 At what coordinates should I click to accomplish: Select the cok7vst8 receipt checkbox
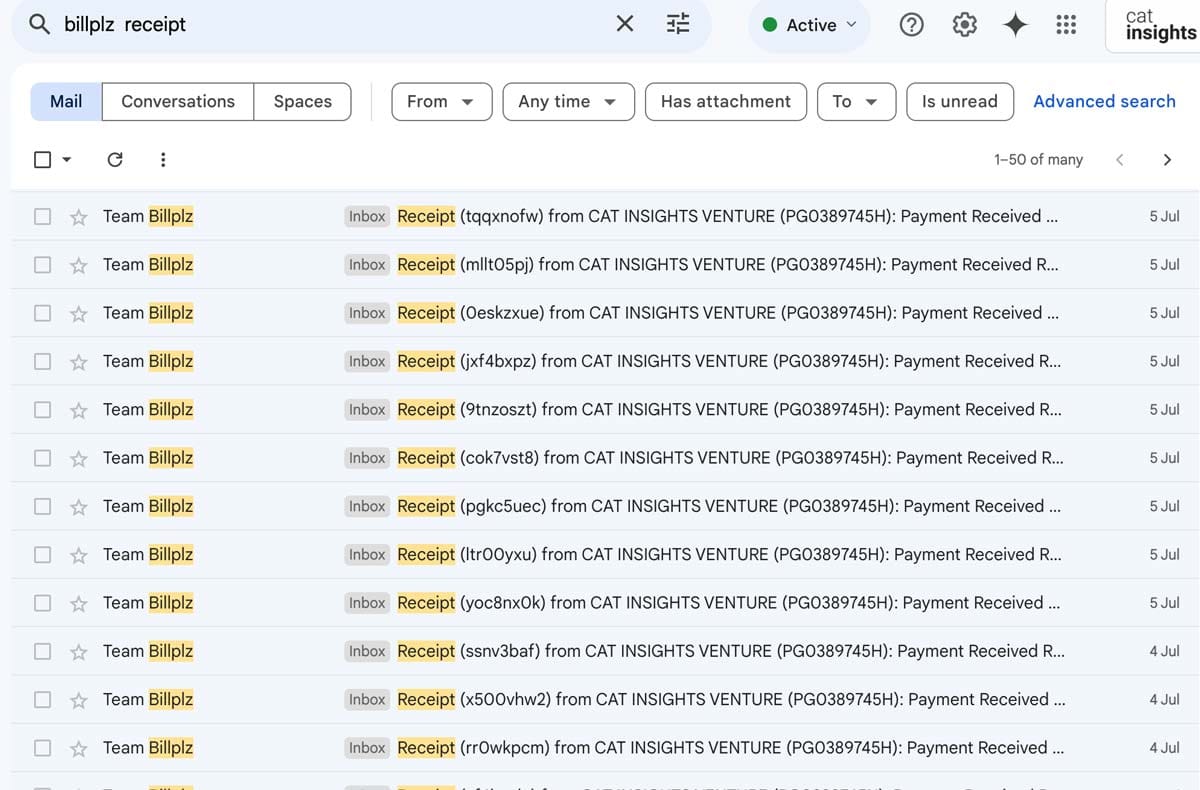(x=42, y=457)
